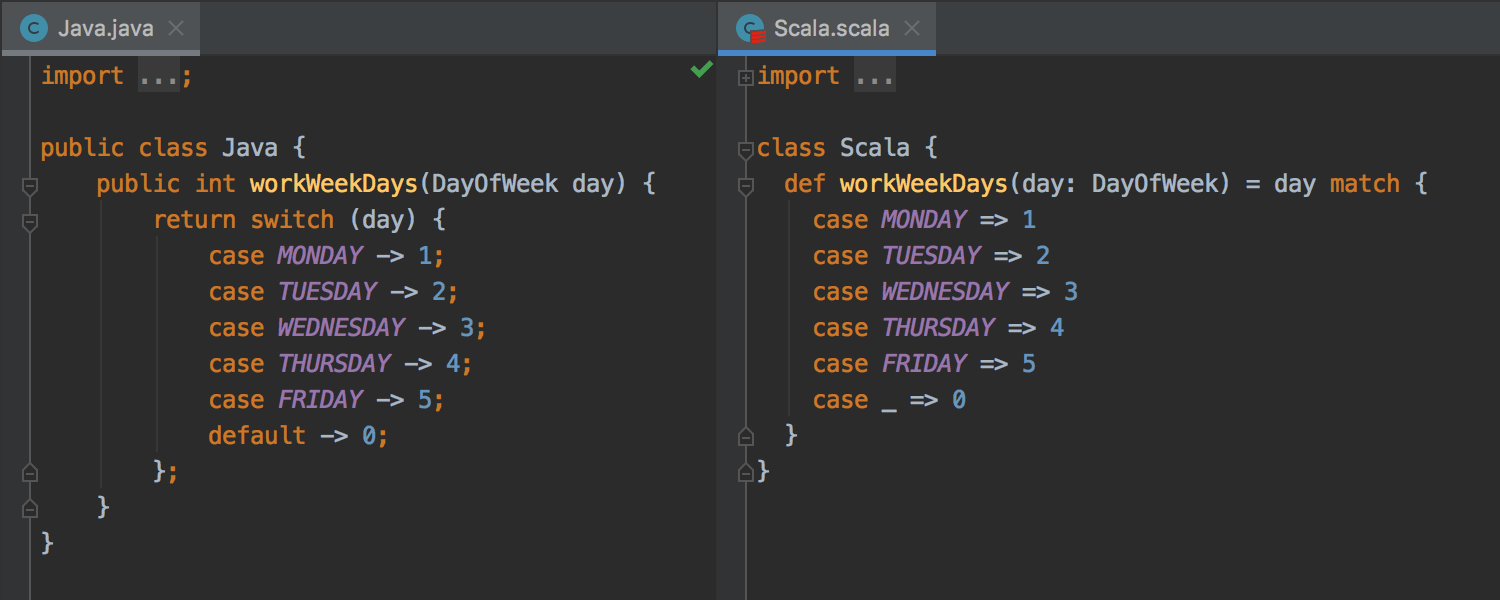Collapse workWeekDays via the Scala gutter arrow
This screenshot has height=600, width=1500.
pyautogui.click(x=744, y=184)
